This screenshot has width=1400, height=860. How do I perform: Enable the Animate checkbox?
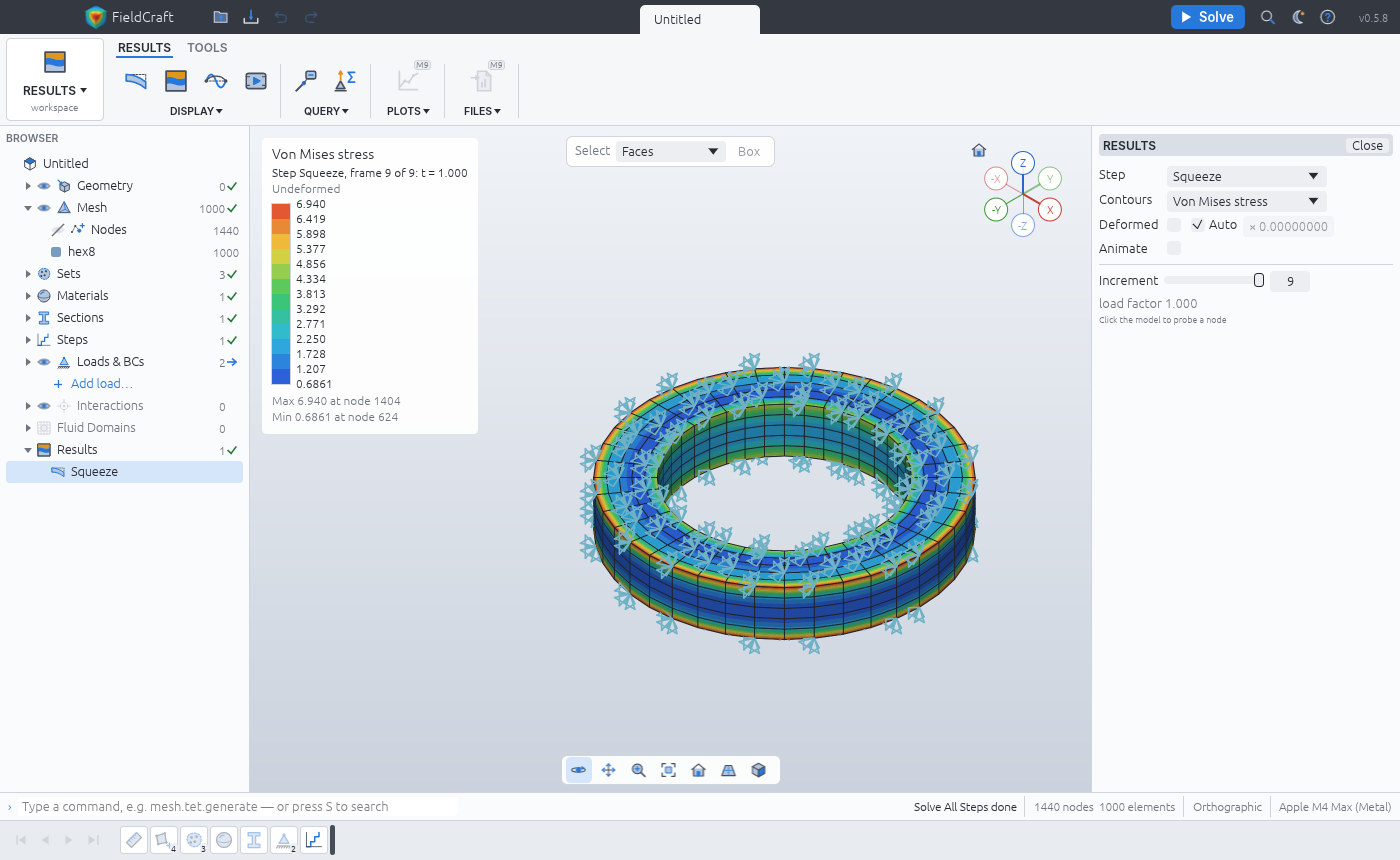point(1174,248)
